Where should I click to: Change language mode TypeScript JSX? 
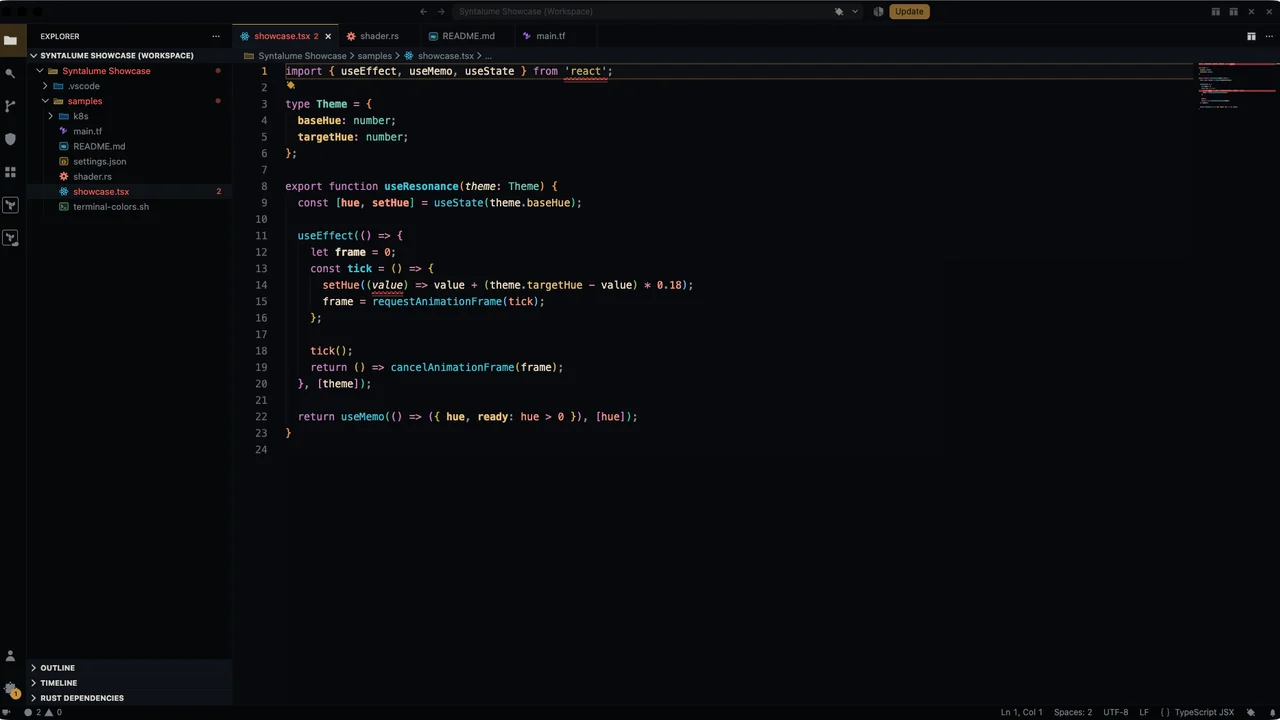(1204, 712)
